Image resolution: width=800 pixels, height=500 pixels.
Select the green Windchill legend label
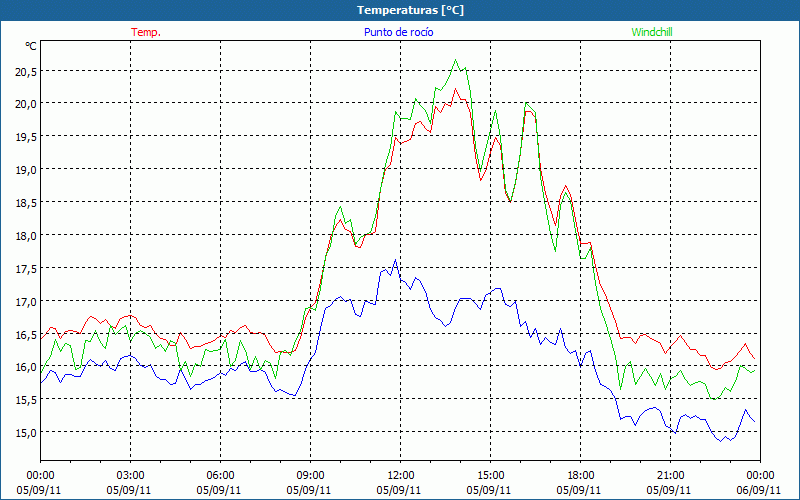[652, 32]
